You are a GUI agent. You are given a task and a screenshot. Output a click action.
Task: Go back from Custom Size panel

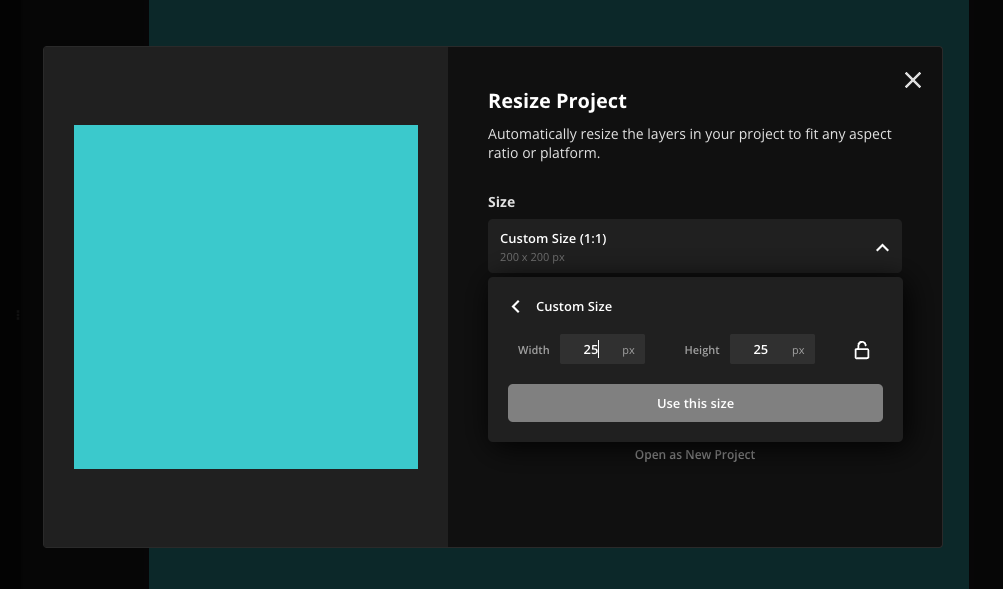516,307
